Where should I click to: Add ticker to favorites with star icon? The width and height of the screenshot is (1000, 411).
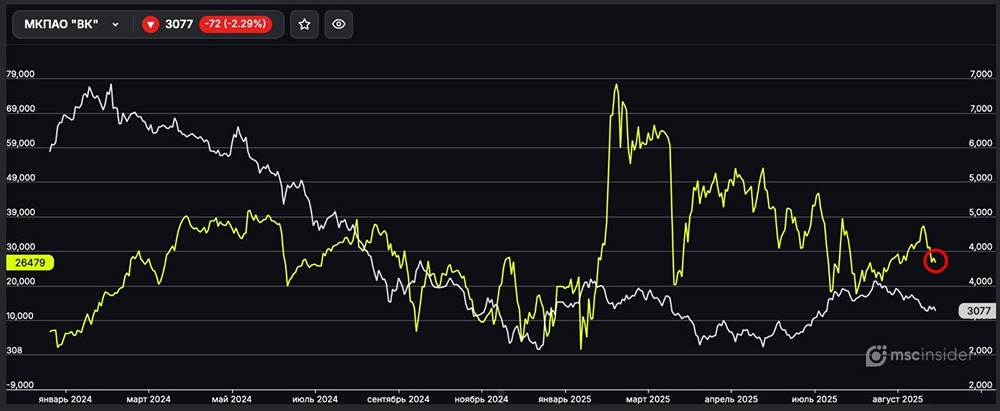coord(304,24)
